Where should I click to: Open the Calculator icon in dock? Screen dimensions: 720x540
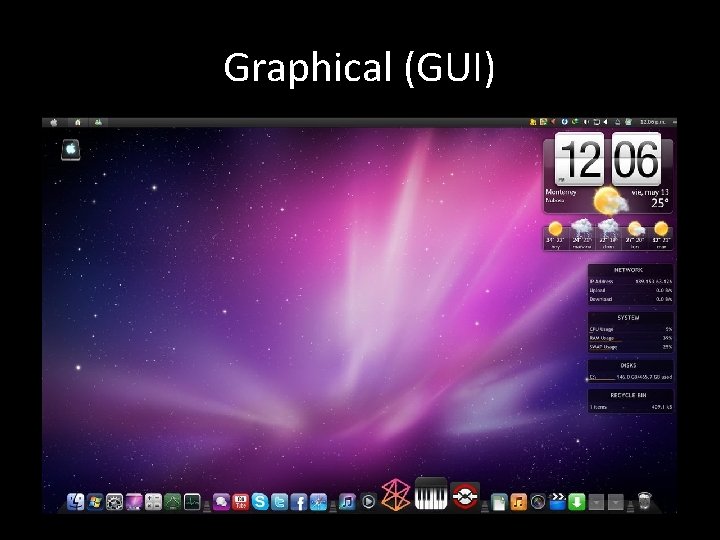point(153,501)
